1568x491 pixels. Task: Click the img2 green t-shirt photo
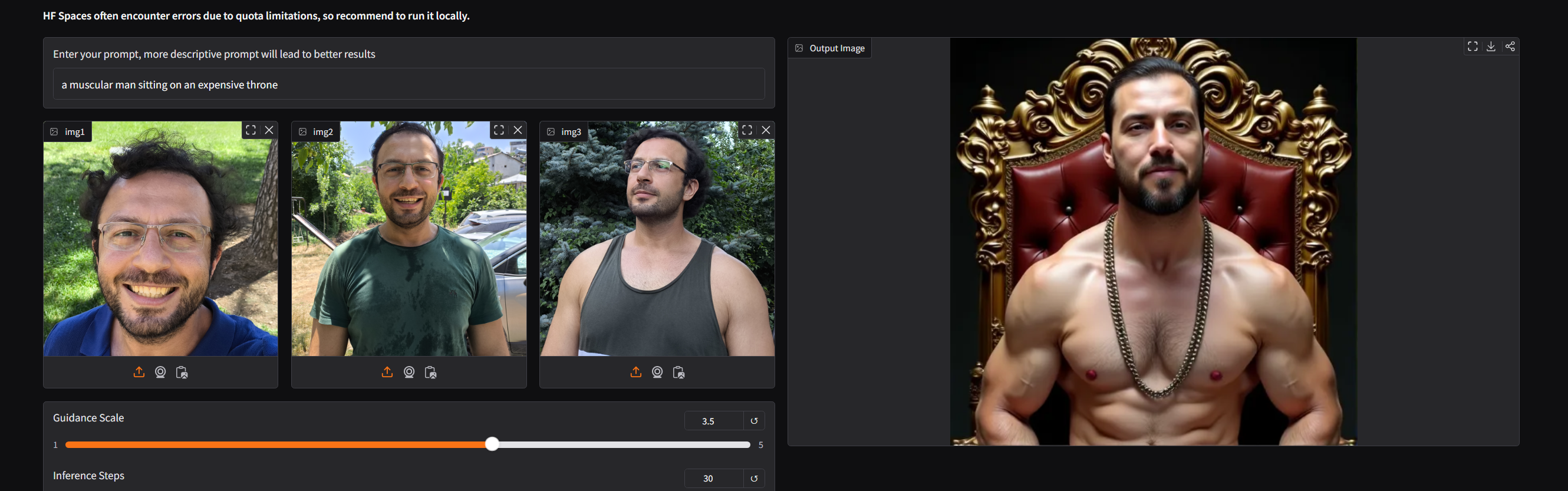pos(409,239)
